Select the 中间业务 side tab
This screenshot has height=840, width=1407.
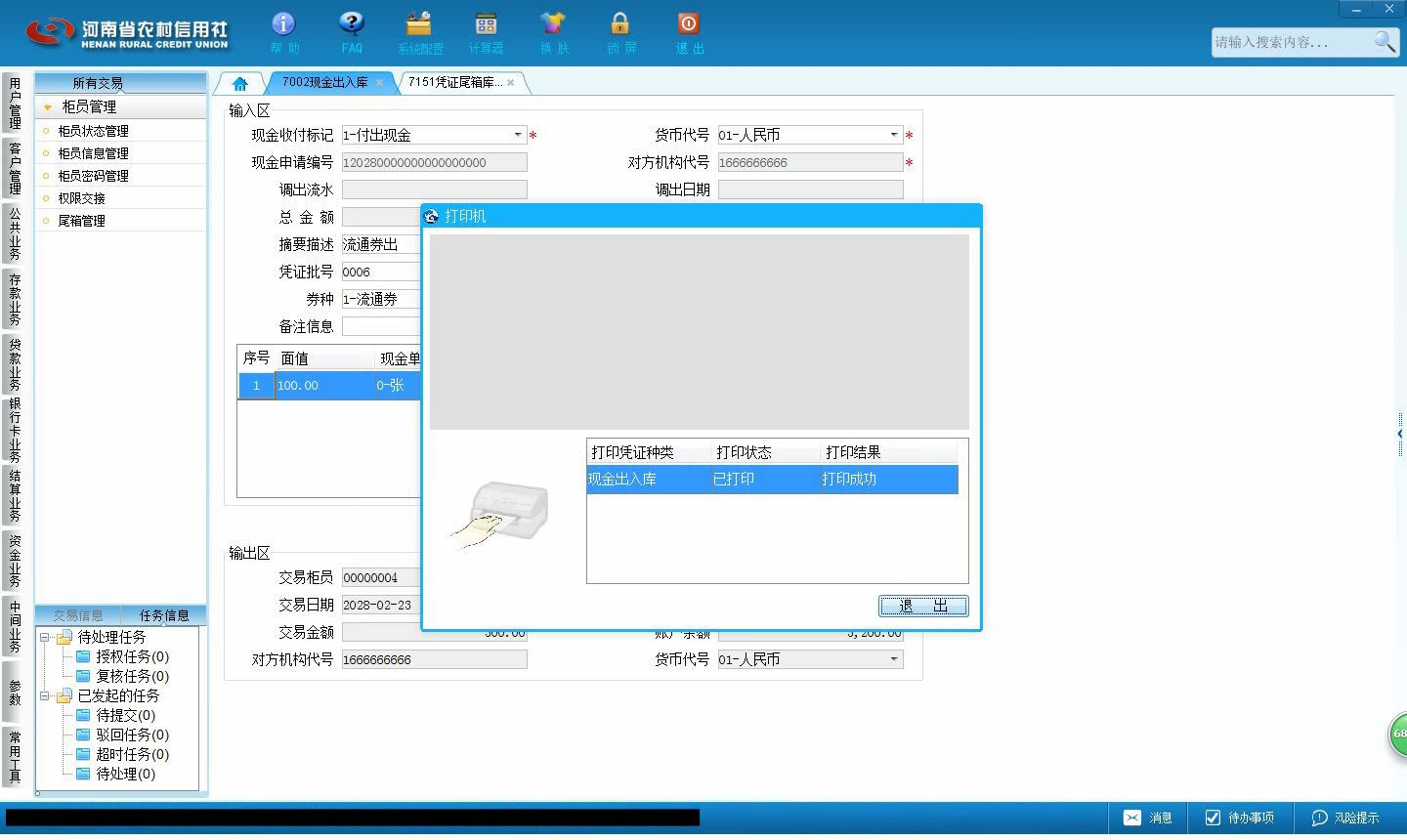(14, 626)
